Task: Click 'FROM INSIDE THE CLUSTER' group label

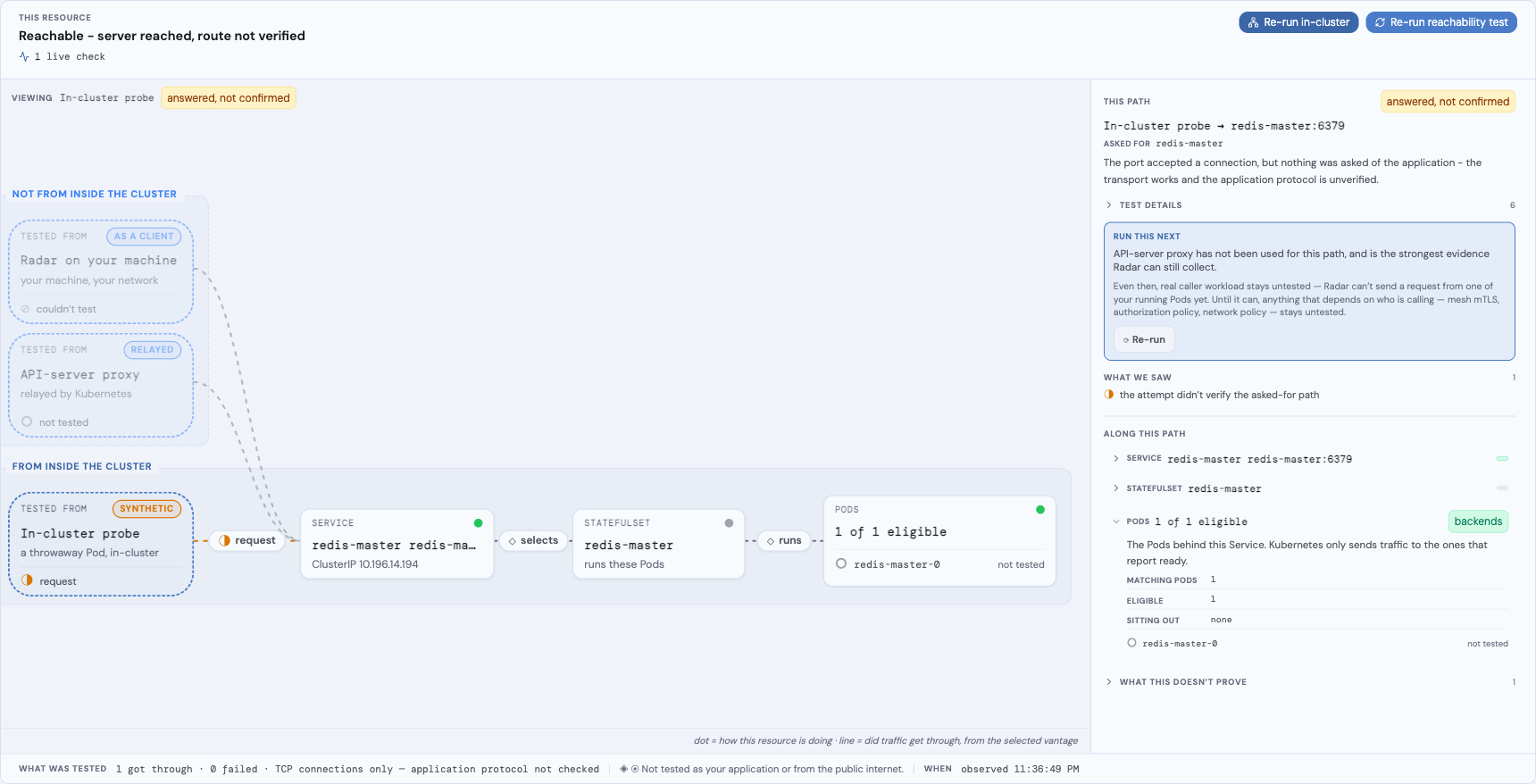Action: [x=82, y=466]
